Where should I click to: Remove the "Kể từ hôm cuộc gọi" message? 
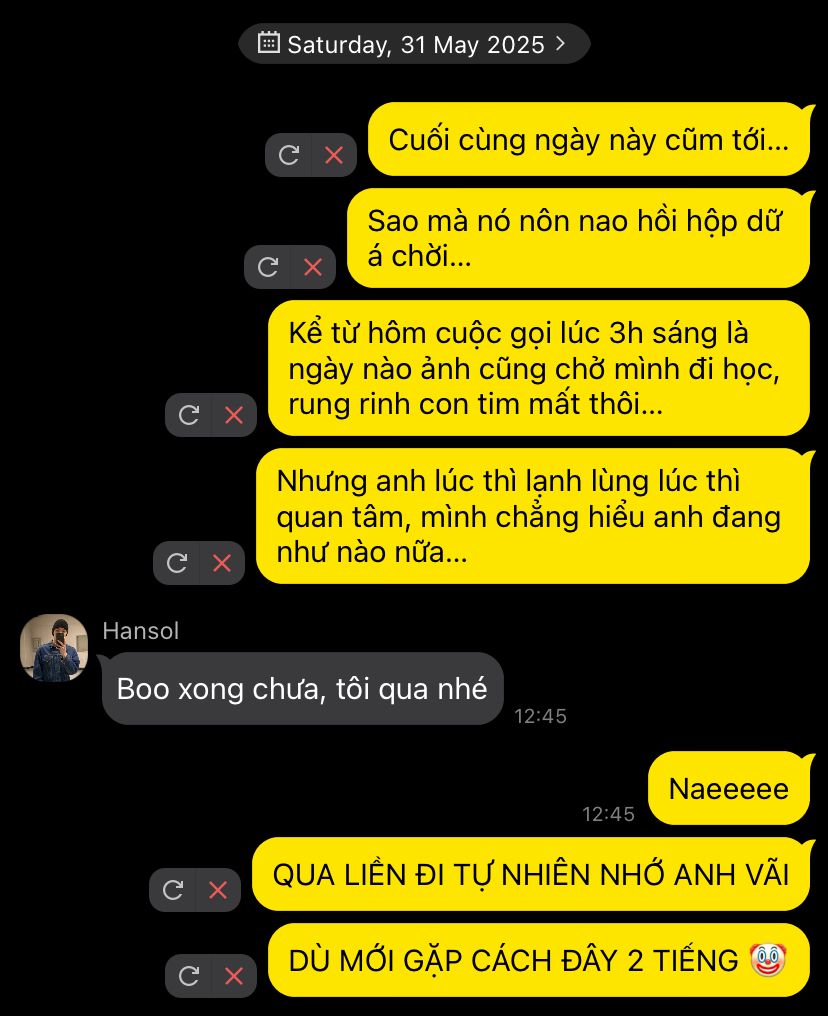coord(234,415)
